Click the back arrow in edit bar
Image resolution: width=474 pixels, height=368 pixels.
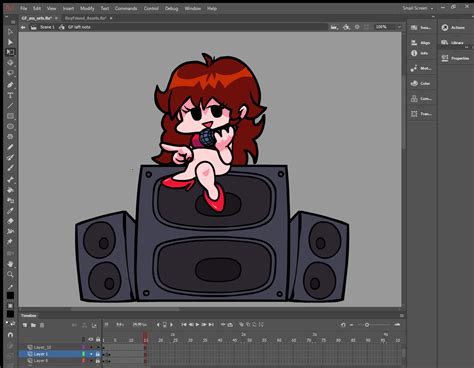(23, 27)
